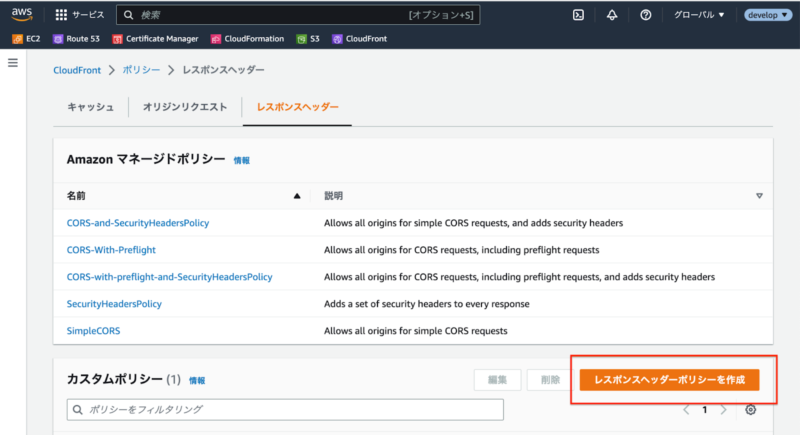Open the notifications bell
This screenshot has height=435, width=800.
coord(612,15)
